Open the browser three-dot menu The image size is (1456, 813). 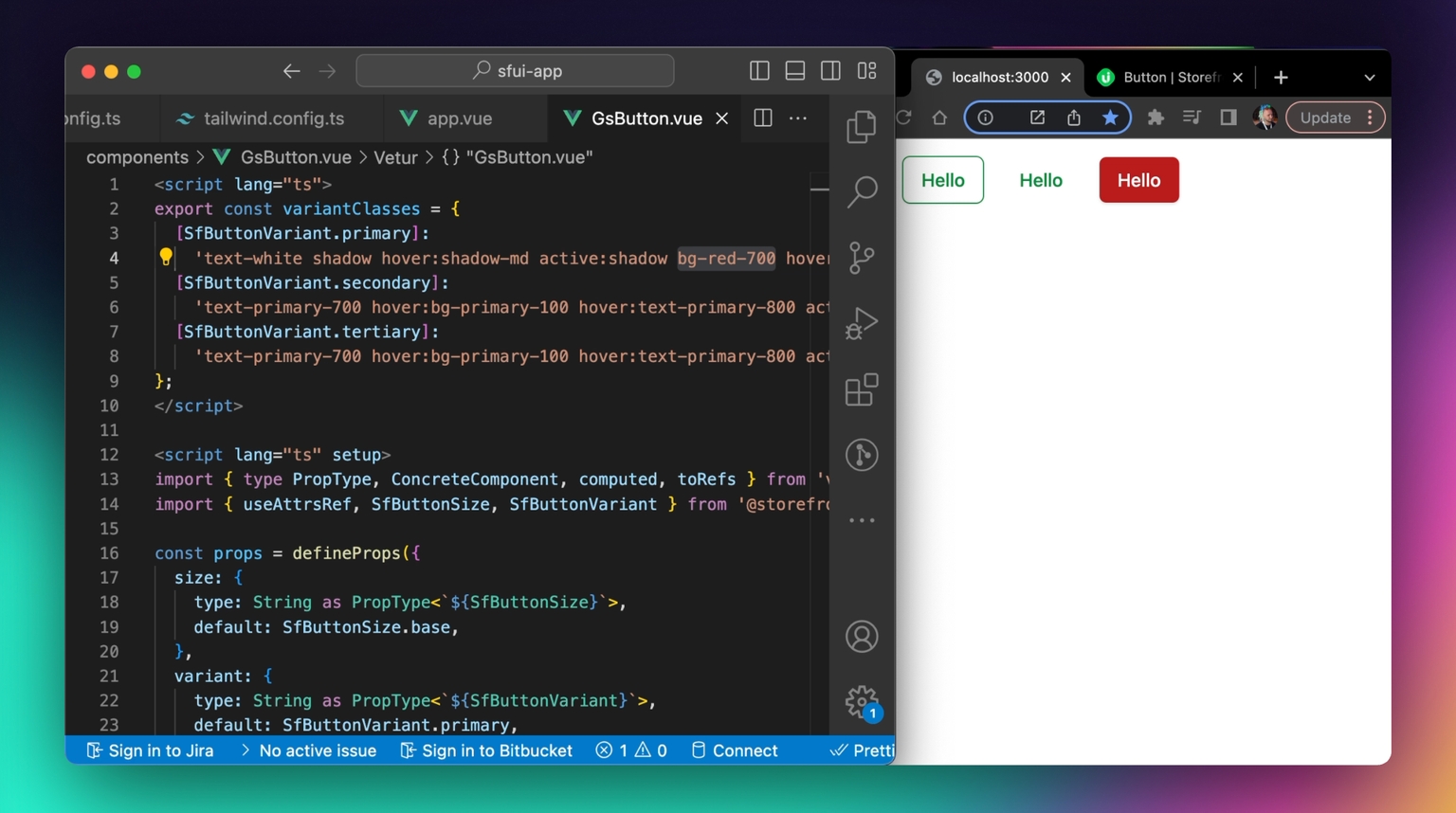[x=1370, y=117]
